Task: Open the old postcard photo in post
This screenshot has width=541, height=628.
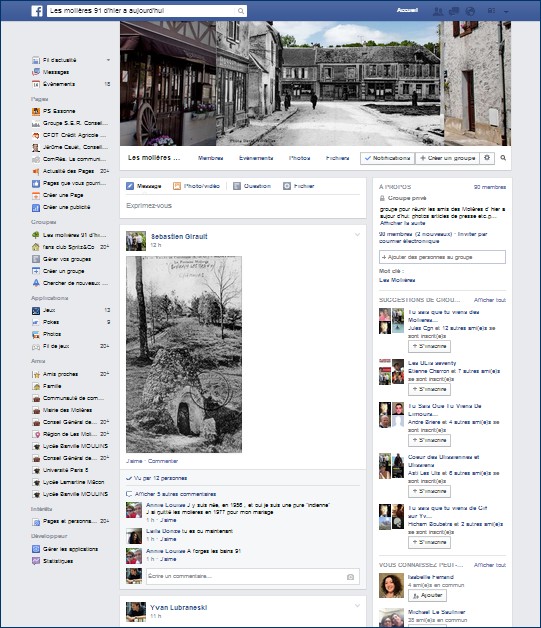Action: pos(184,354)
